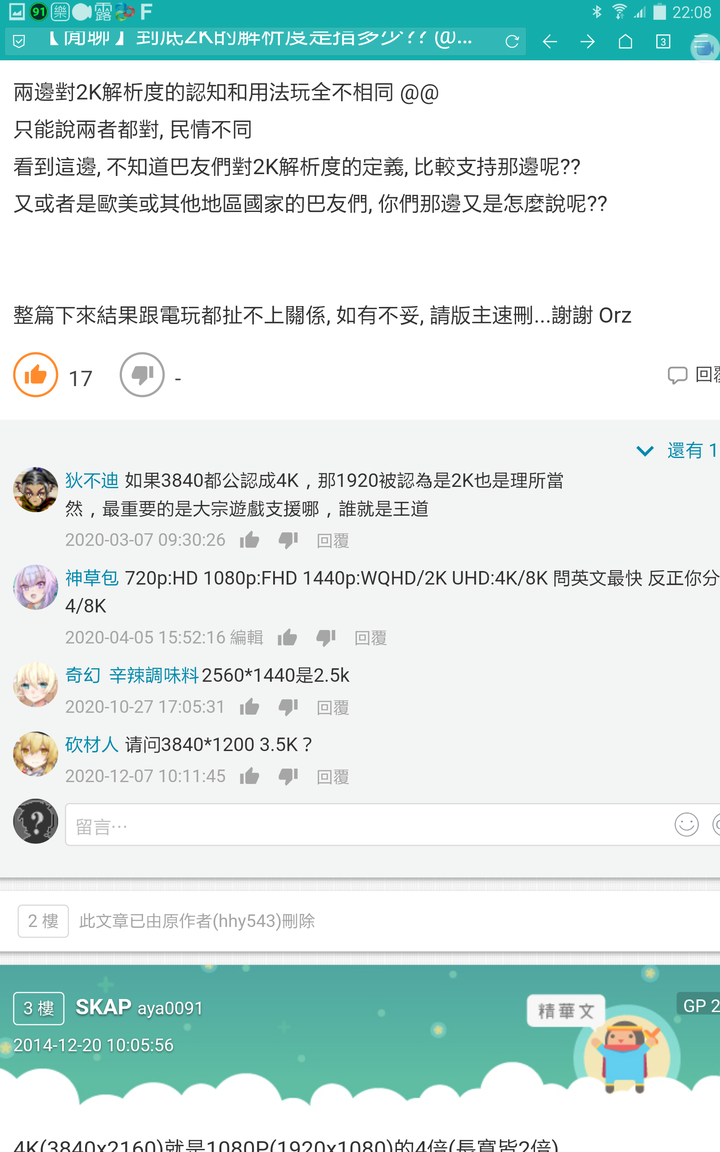The height and width of the screenshot is (1152, 720).
Task: Open 狄不迪 user profile link
Action: [92, 480]
